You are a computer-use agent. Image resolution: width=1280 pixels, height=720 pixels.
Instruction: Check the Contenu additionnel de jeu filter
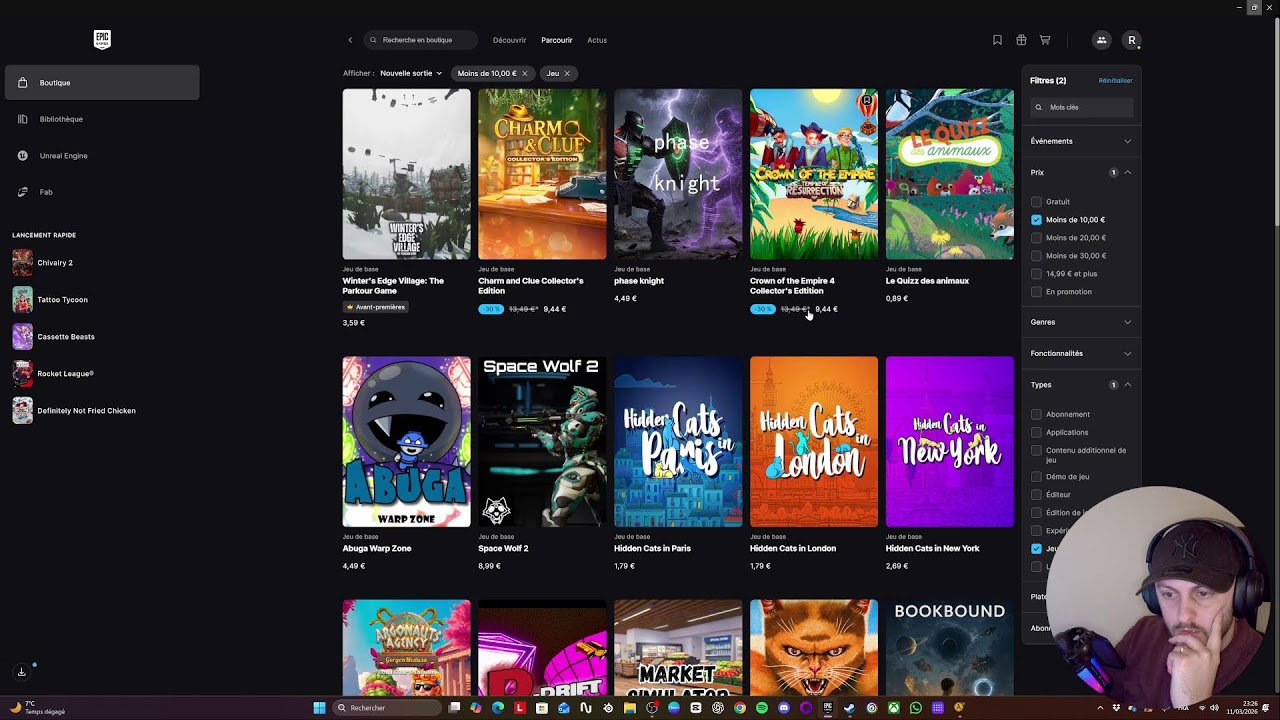pyautogui.click(x=1036, y=451)
